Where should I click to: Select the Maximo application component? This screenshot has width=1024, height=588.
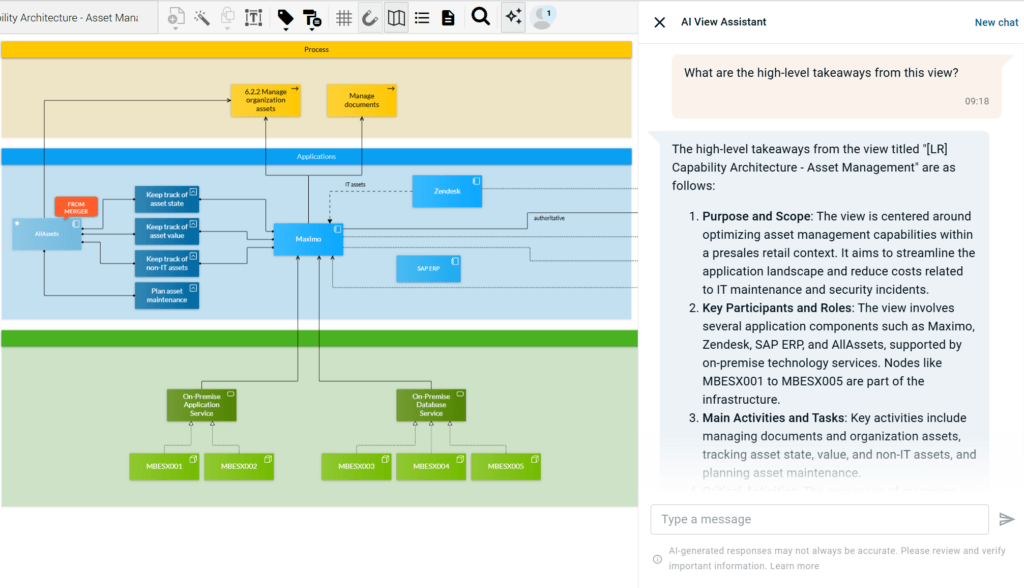[x=308, y=239]
